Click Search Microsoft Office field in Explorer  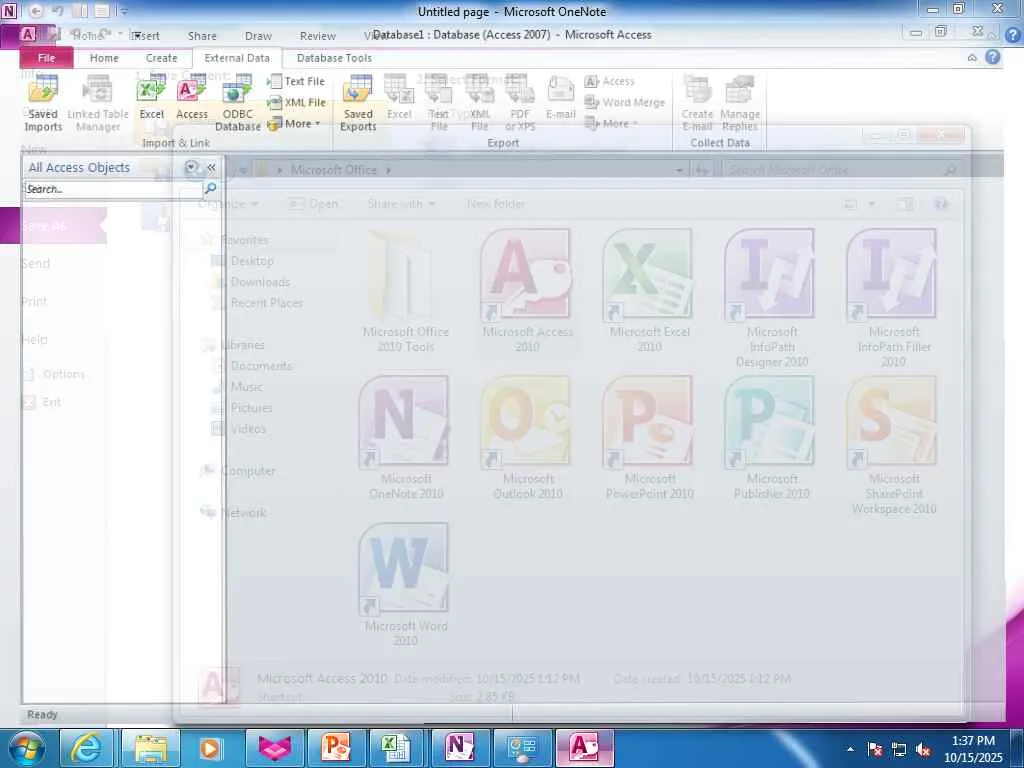coord(840,170)
